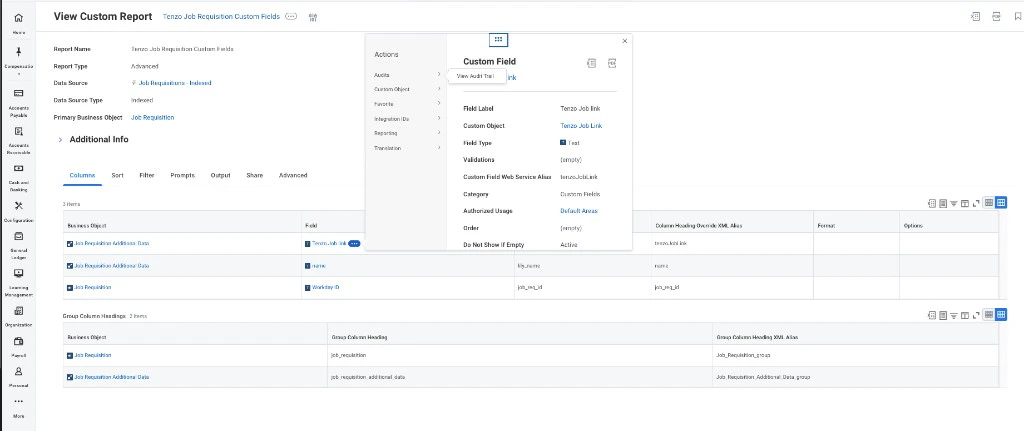
Task: Open report settings sliders icon
Action: tap(313, 17)
